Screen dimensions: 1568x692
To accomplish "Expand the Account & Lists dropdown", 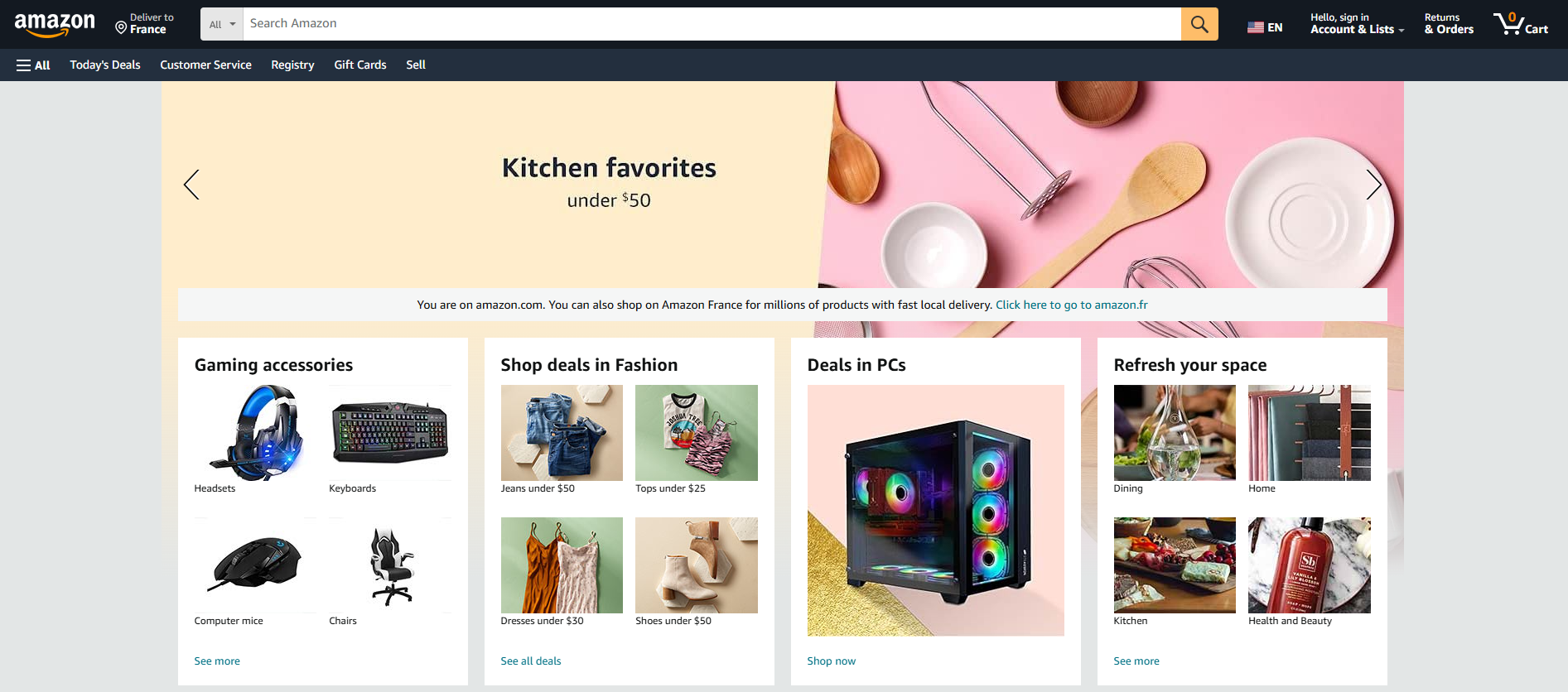I will click(x=1357, y=23).
